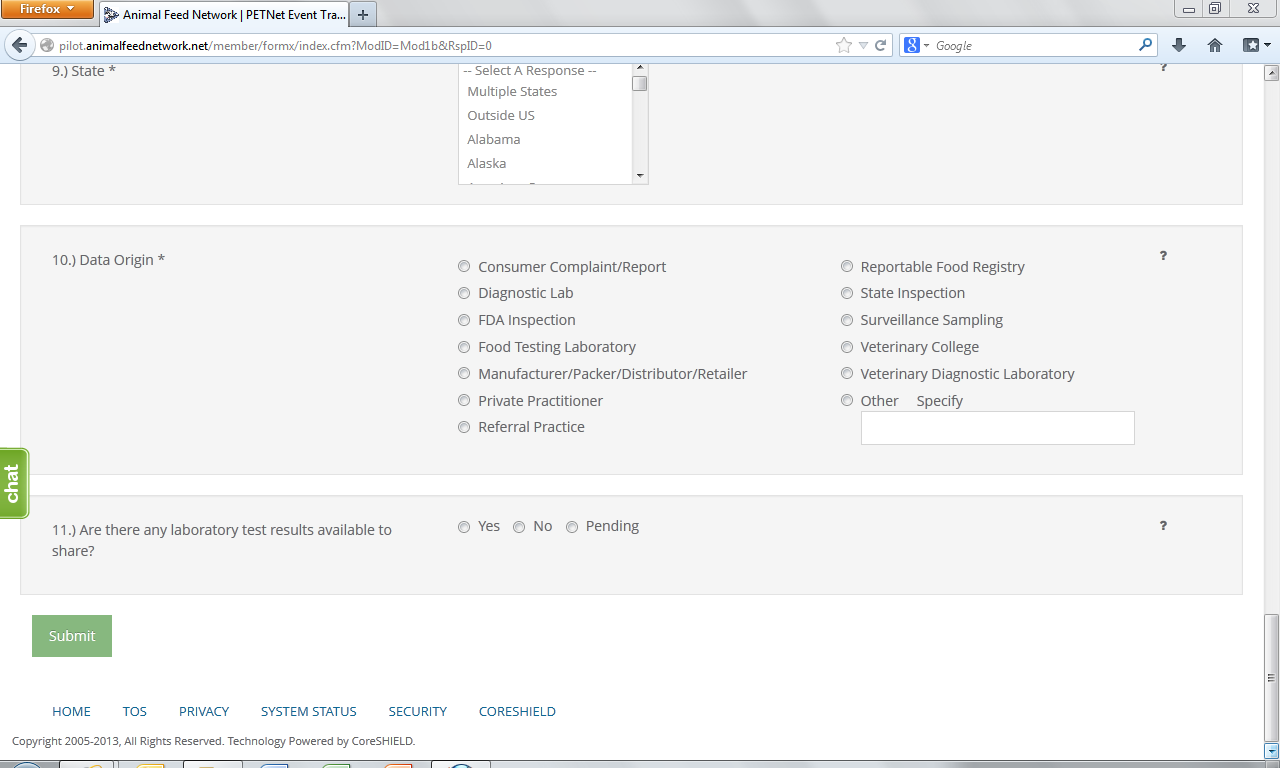The image size is (1280, 768).
Task: Select Food Testing Laboratory option
Action: click(x=464, y=347)
